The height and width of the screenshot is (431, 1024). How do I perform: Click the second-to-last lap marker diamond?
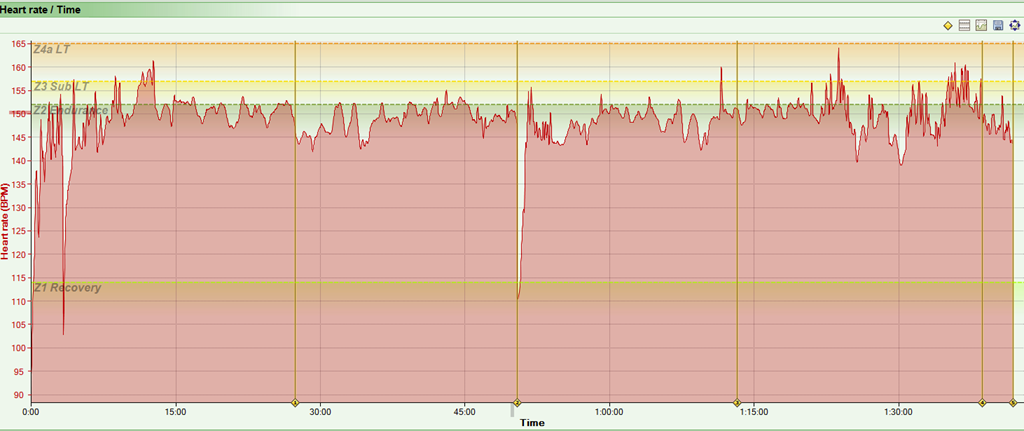point(982,403)
